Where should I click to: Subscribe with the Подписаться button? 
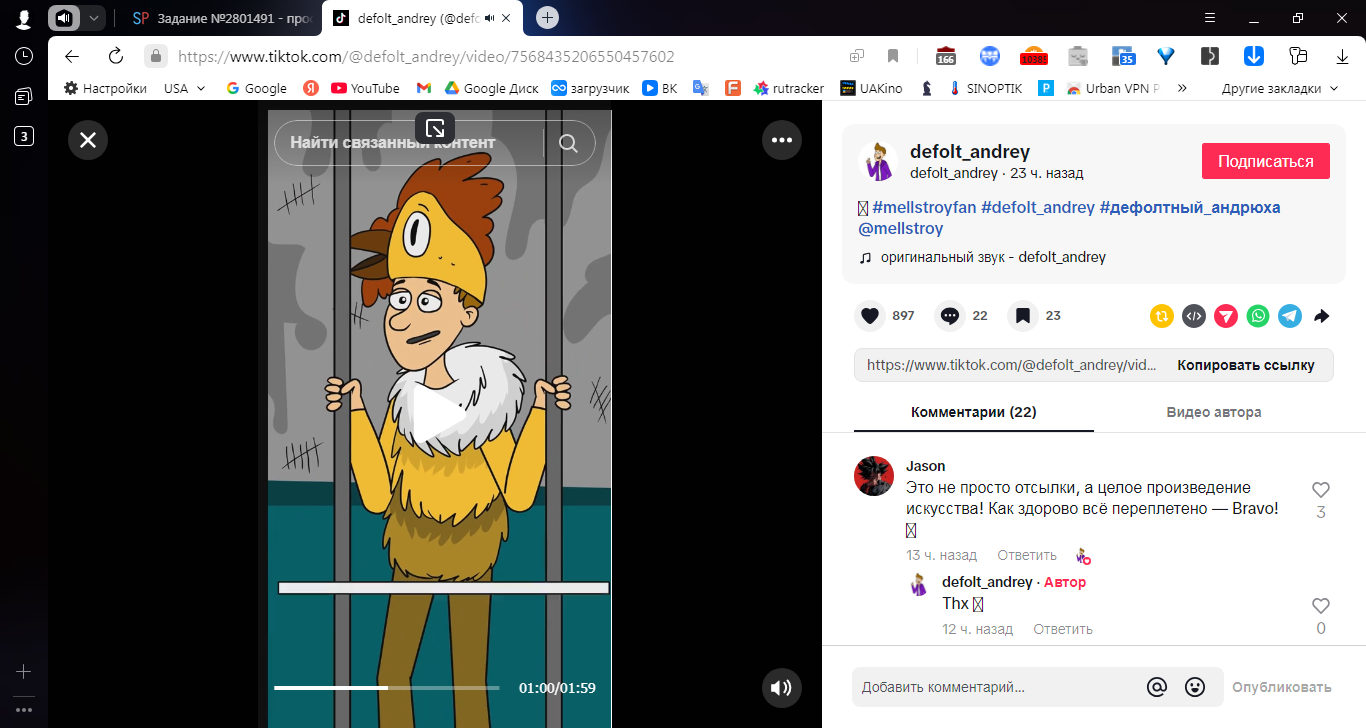(1266, 161)
